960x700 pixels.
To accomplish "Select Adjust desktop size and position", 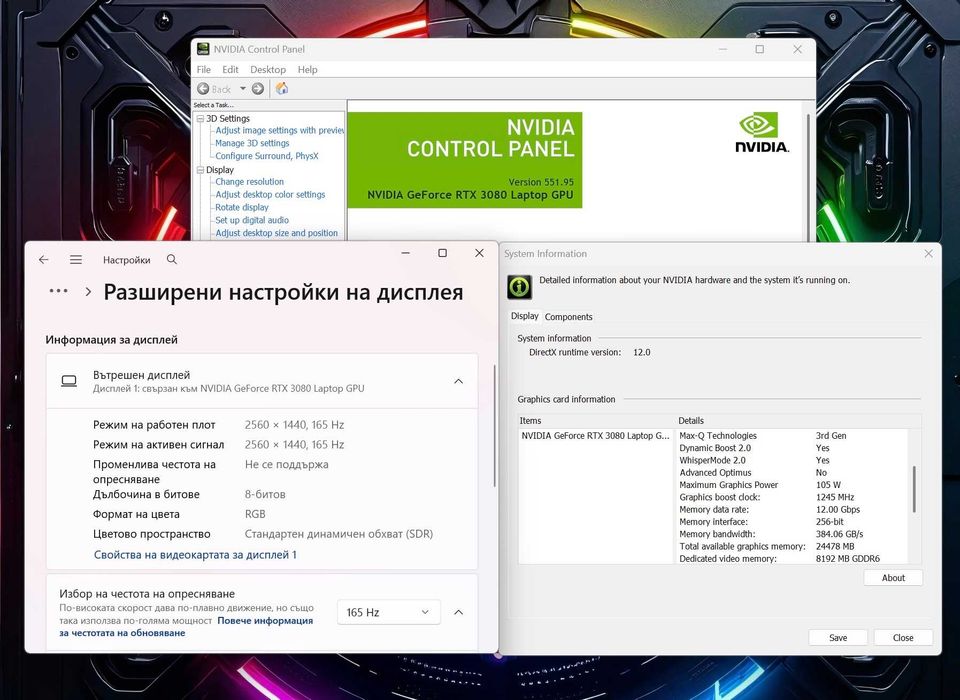I will [277, 233].
